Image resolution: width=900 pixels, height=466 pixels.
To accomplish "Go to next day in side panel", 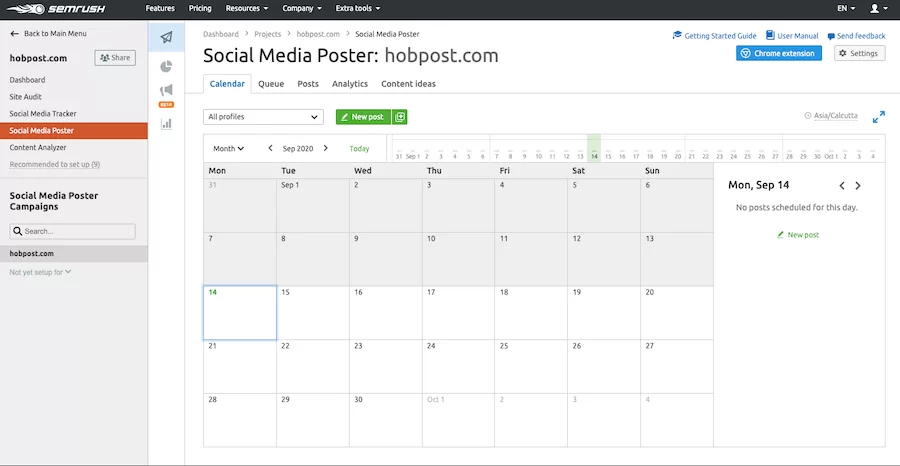I will (858, 186).
